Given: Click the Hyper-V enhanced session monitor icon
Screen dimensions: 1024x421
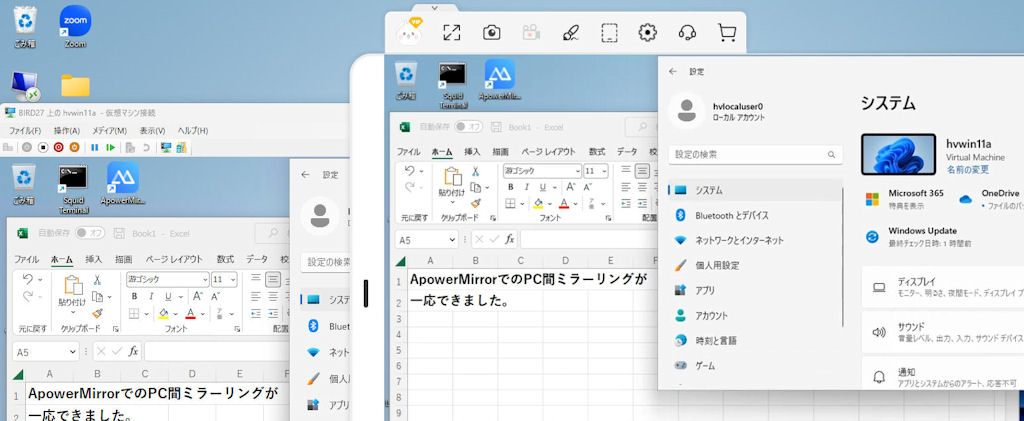Looking at the screenshot, I should pos(166,148).
